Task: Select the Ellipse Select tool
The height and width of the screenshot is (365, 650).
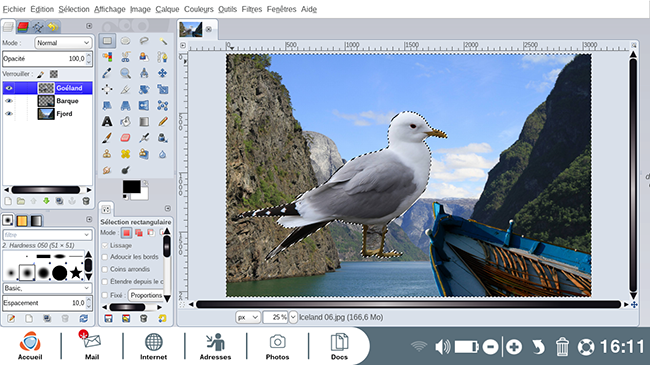Action: (x=126, y=41)
